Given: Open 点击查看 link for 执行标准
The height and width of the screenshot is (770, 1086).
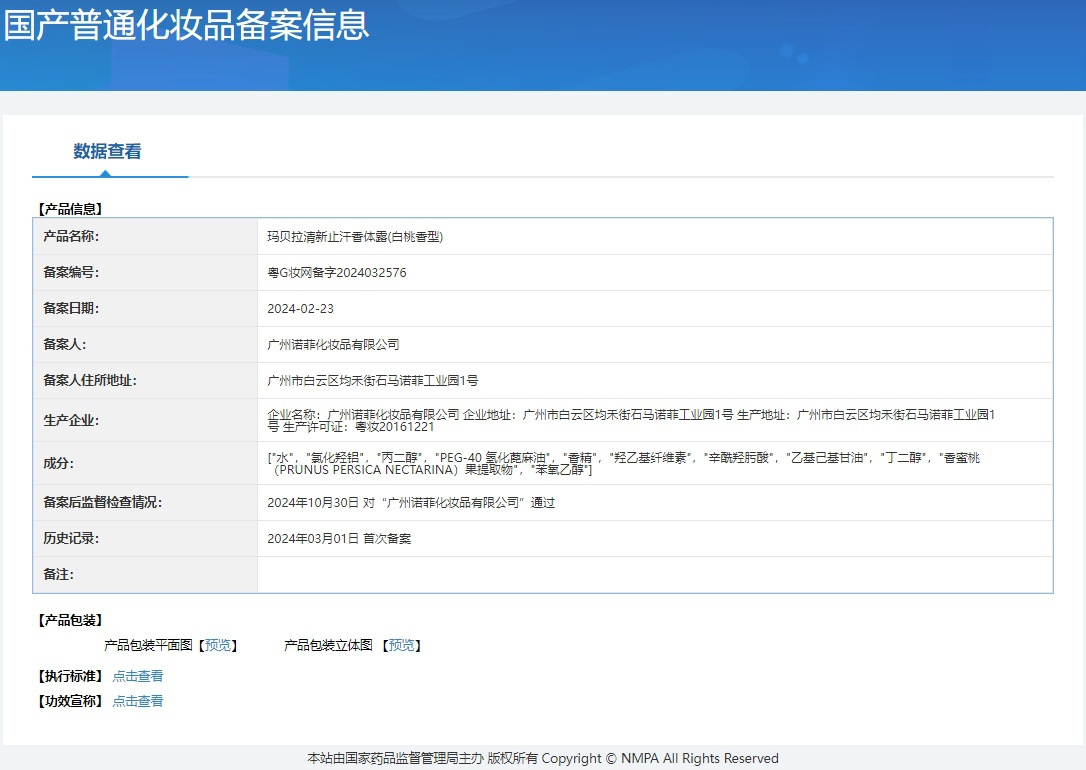Looking at the screenshot, I should [138, 676].
